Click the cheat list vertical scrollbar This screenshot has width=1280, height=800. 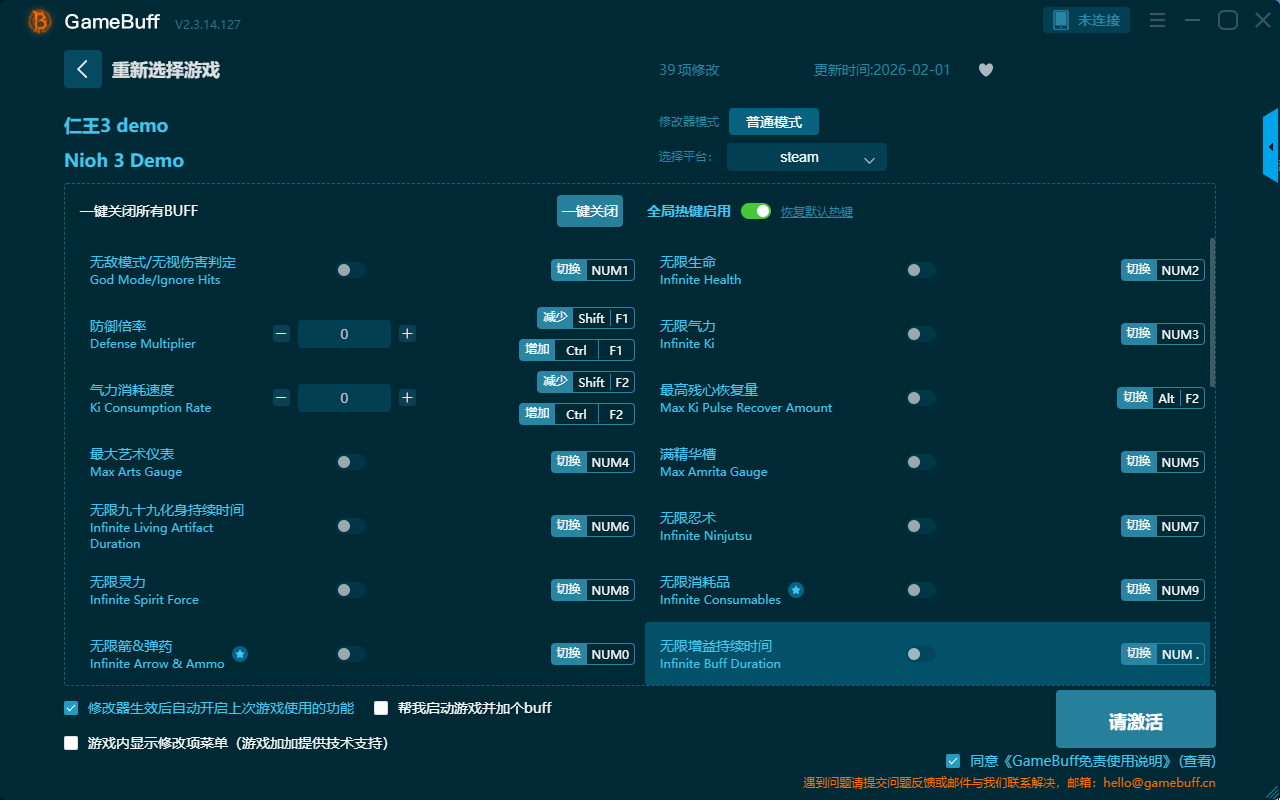coord(1213,312)
